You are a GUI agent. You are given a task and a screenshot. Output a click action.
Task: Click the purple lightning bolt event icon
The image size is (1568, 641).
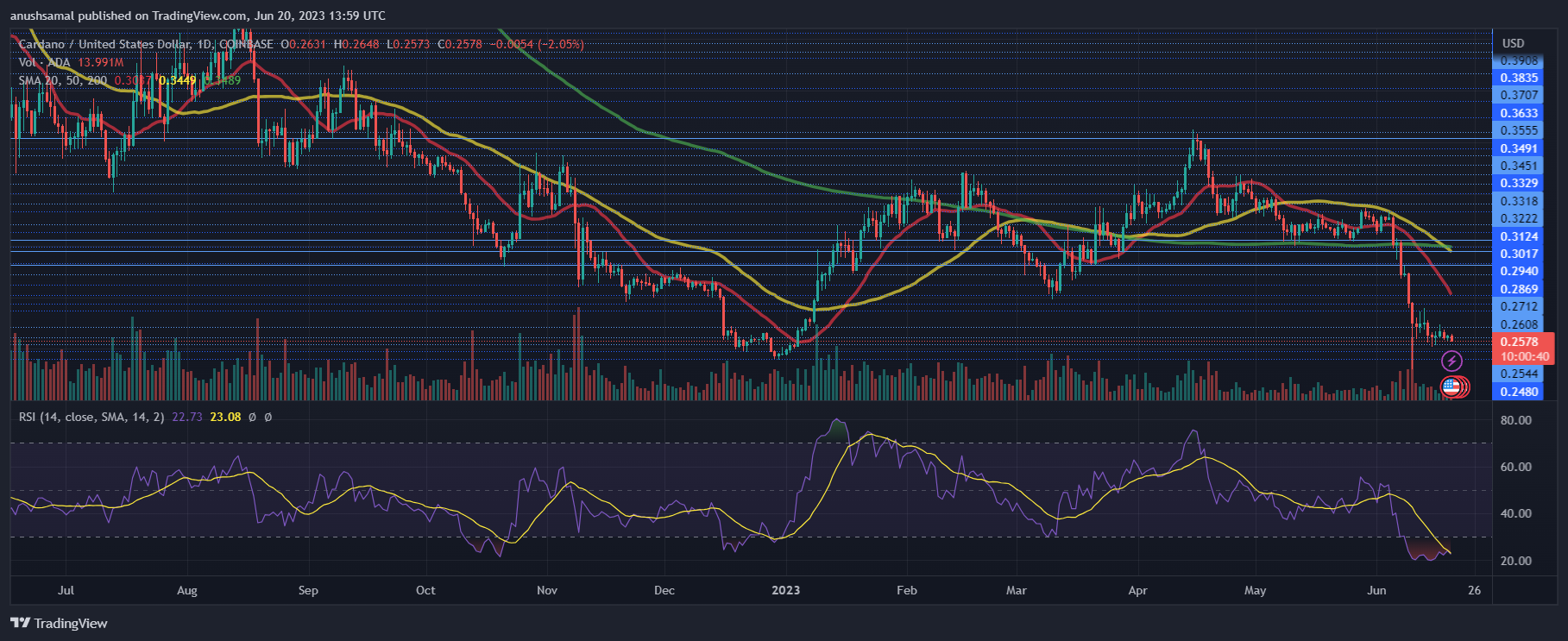pyautogui.click(x=1452, y=361)
